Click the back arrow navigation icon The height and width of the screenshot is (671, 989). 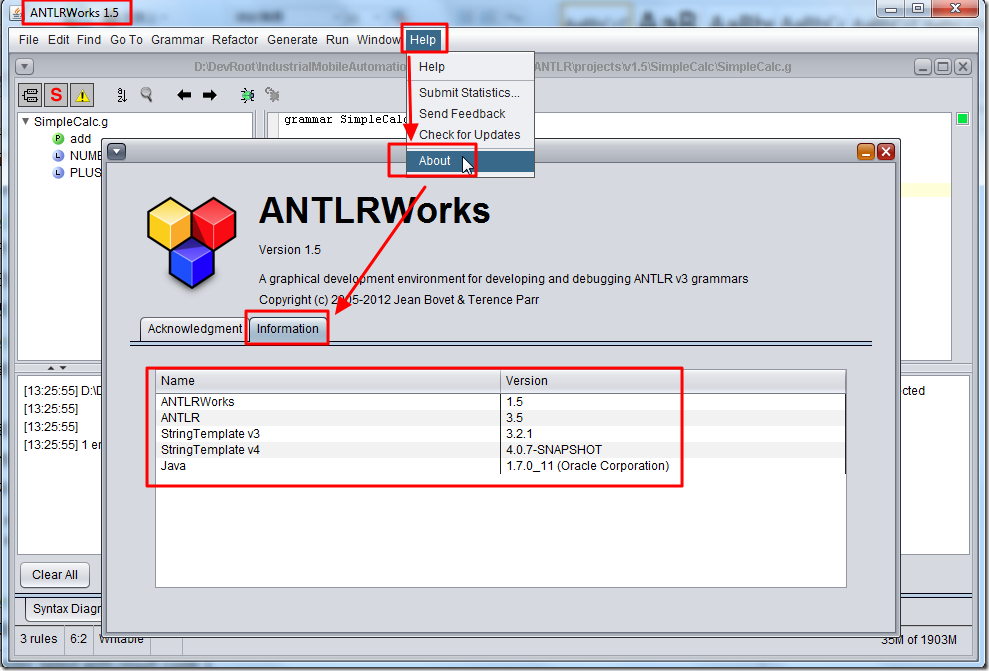(184, 95)
